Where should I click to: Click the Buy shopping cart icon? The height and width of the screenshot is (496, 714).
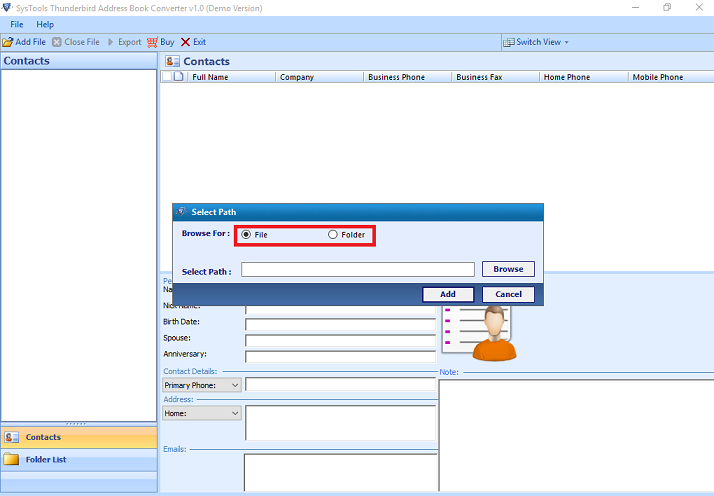tap(153, 42)
